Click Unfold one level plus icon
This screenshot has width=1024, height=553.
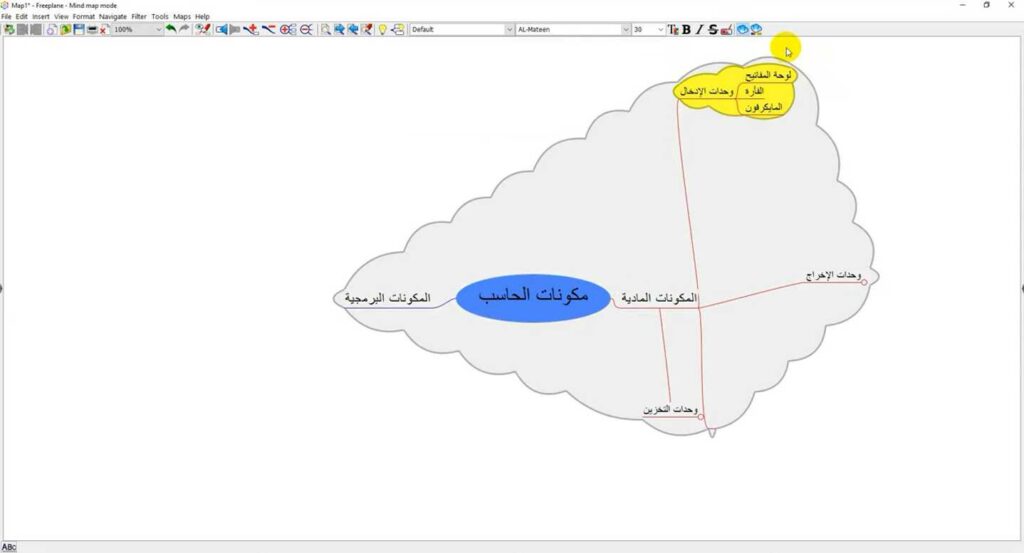(x=288, y=29)
